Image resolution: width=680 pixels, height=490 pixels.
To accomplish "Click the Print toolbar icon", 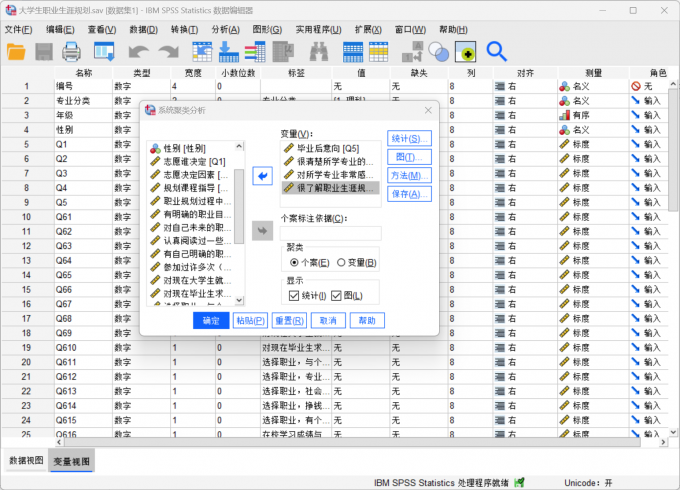I will point(71,52).
